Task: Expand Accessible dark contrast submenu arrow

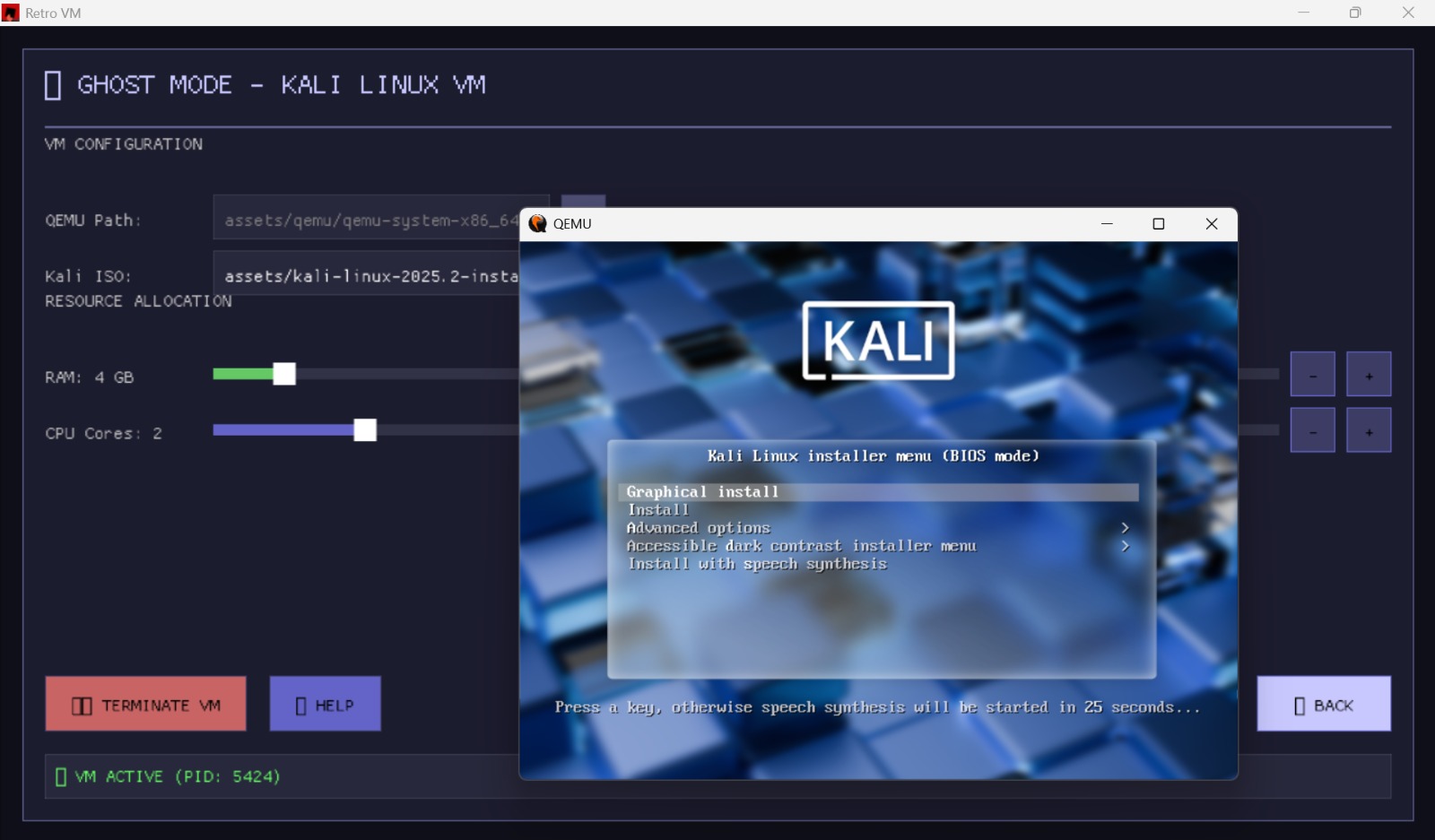Action: pyautogui.click(x=1126, y=546)
